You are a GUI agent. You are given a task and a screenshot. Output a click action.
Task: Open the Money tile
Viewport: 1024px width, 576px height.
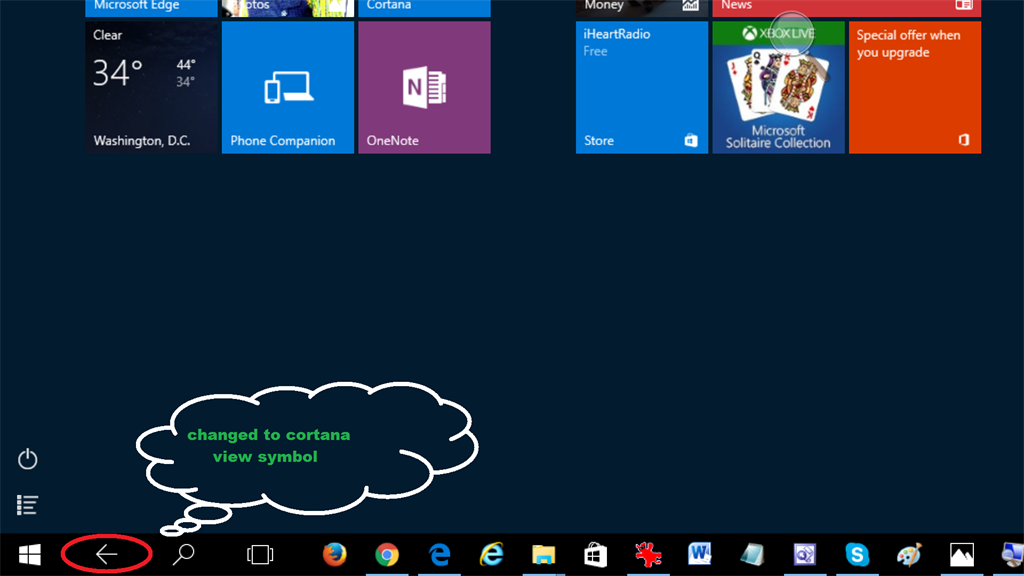click(642, 8)
